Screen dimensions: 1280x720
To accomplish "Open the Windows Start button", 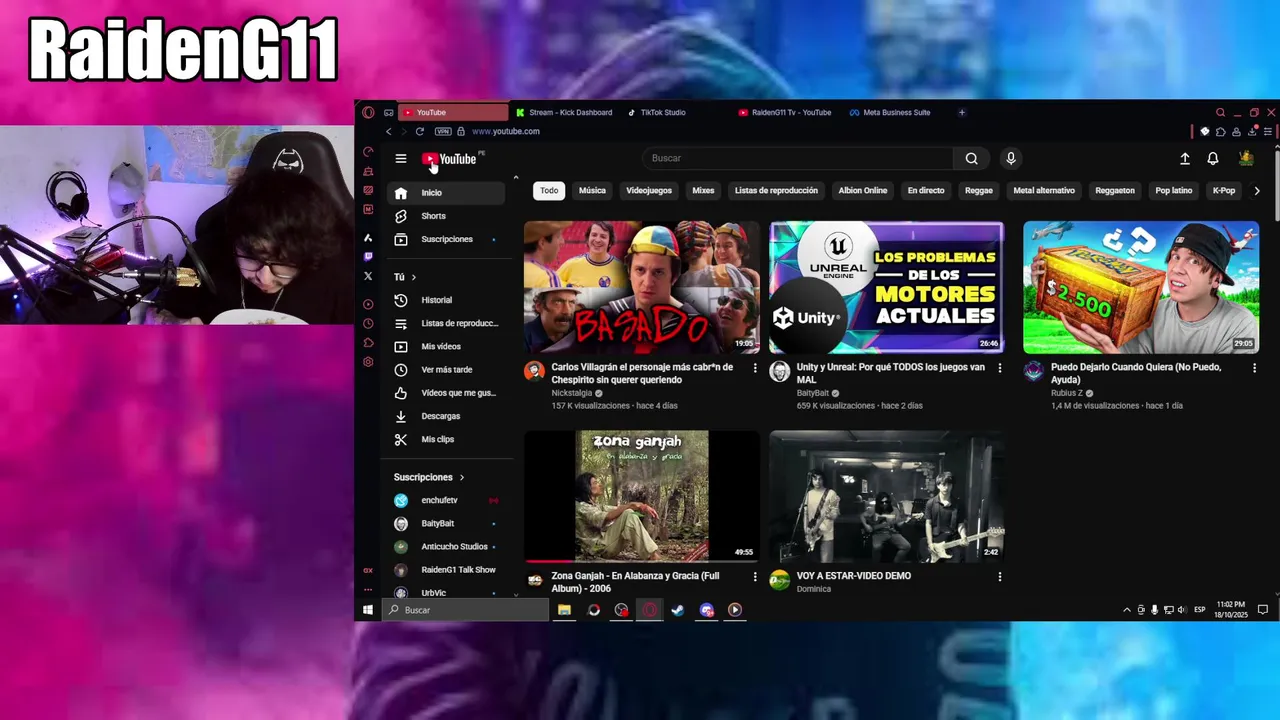I will point(368,610).
